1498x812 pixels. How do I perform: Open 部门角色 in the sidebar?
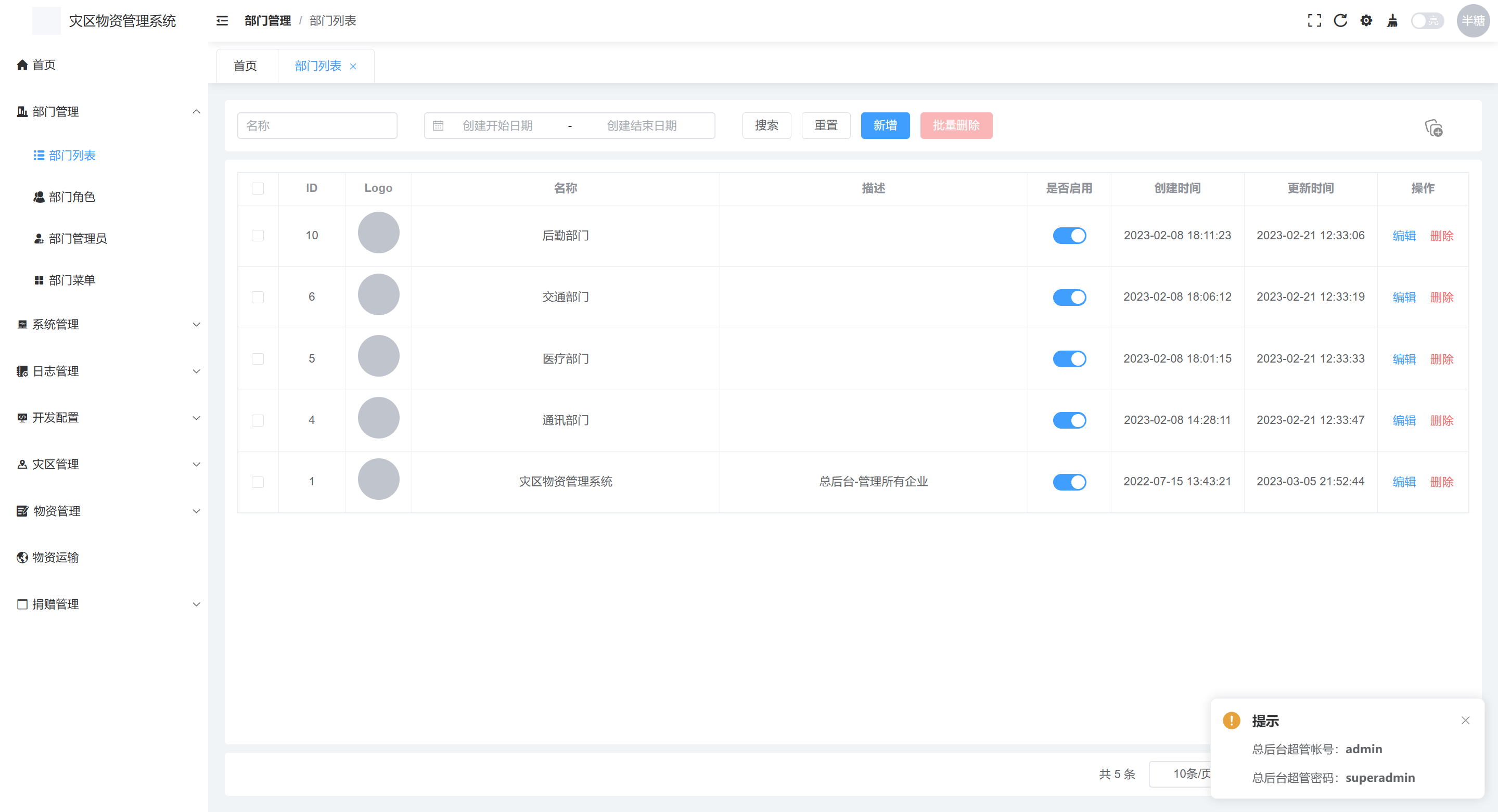[104, 197]
